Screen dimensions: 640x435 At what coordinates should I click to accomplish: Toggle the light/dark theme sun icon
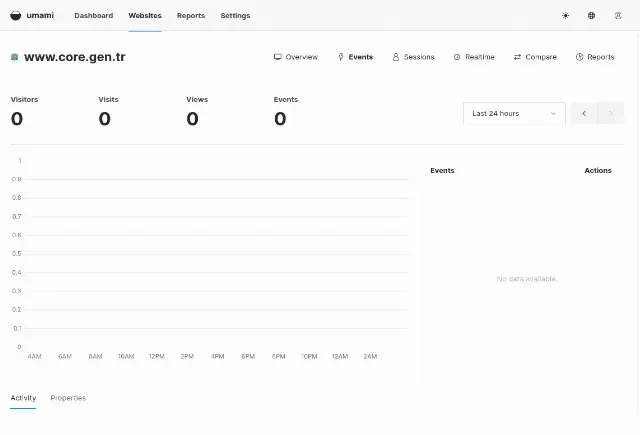565,16
